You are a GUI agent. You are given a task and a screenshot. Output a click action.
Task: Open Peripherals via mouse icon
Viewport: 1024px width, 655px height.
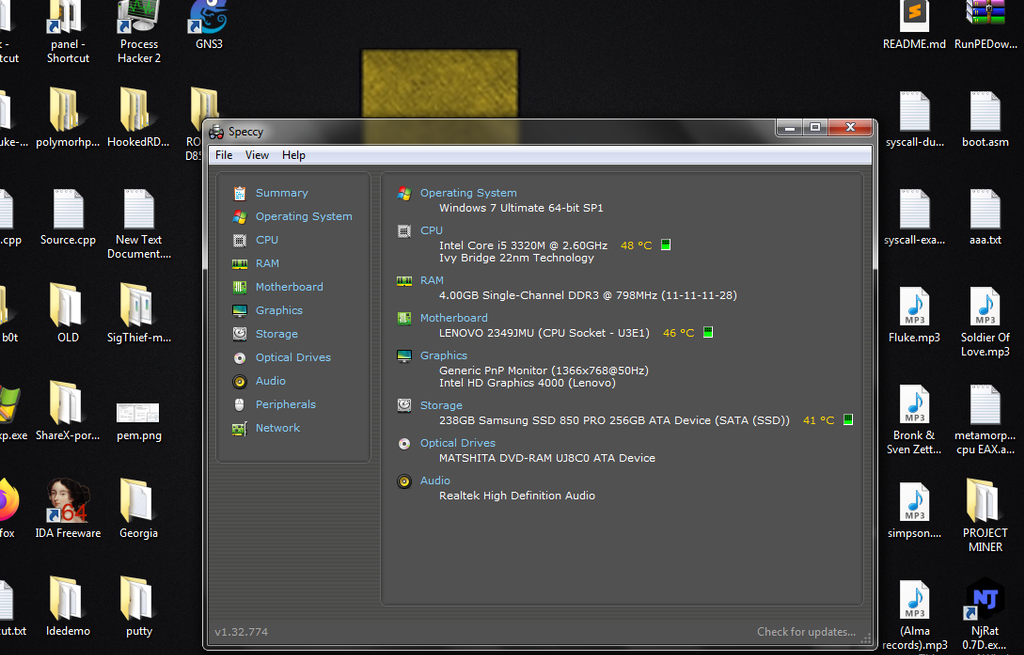[240, 405]
